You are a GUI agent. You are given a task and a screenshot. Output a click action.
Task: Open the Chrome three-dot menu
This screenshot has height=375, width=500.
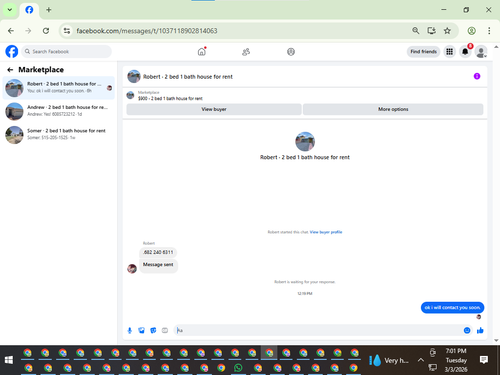(x=489, y=31)
